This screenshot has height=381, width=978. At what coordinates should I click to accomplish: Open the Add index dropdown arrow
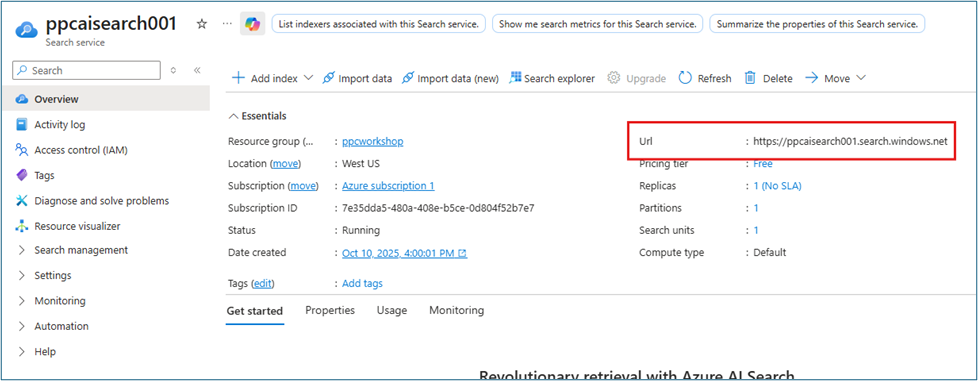click(x=308, y=78)
